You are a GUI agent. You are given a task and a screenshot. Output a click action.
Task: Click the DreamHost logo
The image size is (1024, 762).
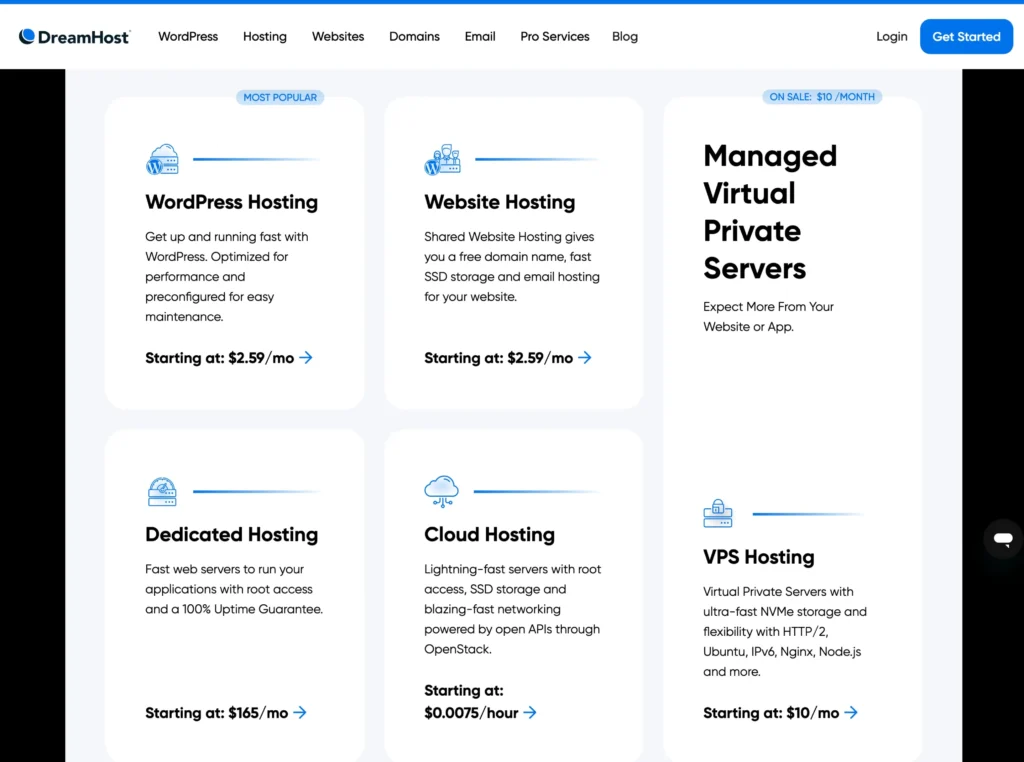click(x=74, y=37)
